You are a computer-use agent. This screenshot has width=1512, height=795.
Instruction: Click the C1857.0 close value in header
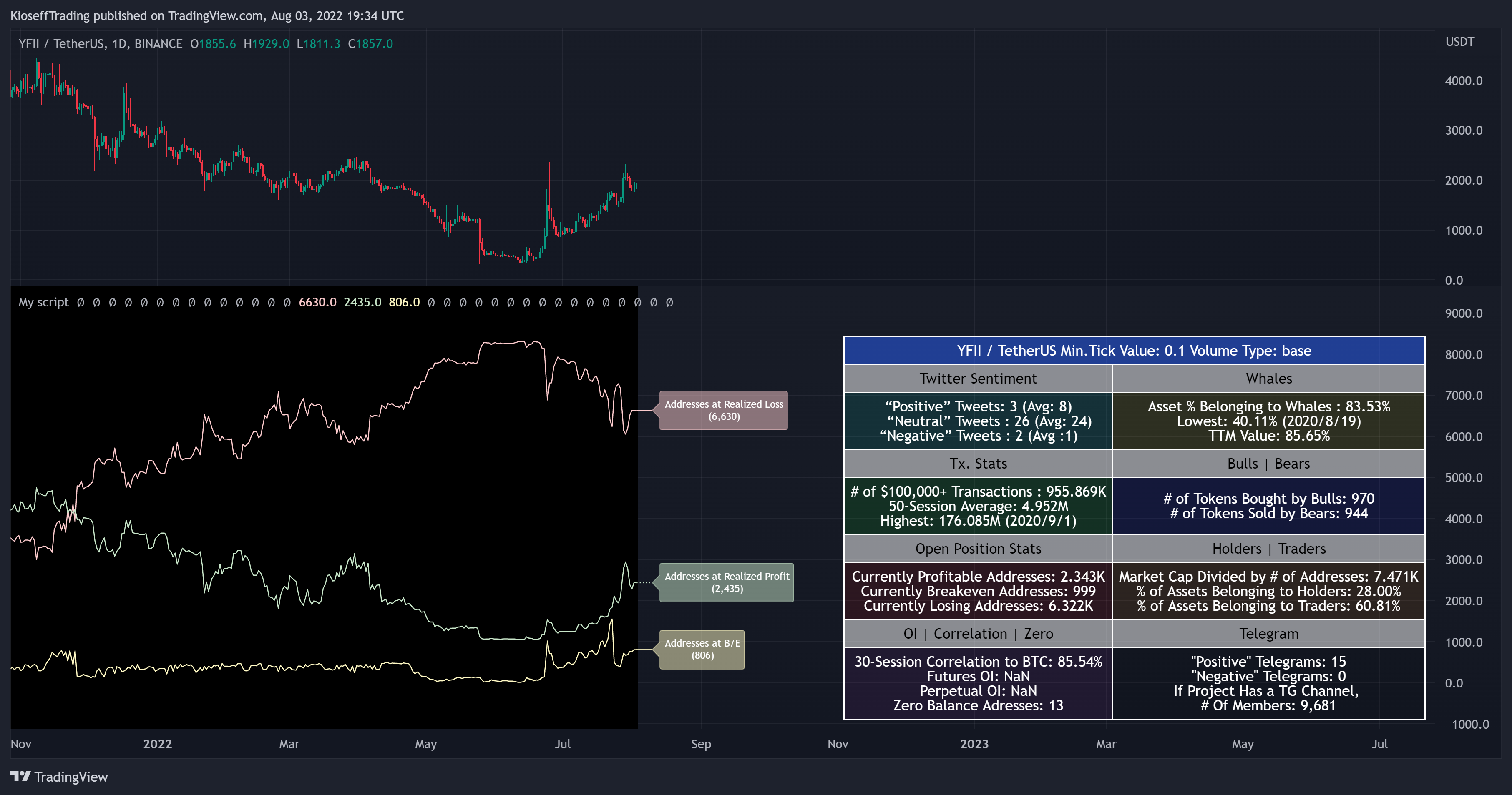click(370, 44)
